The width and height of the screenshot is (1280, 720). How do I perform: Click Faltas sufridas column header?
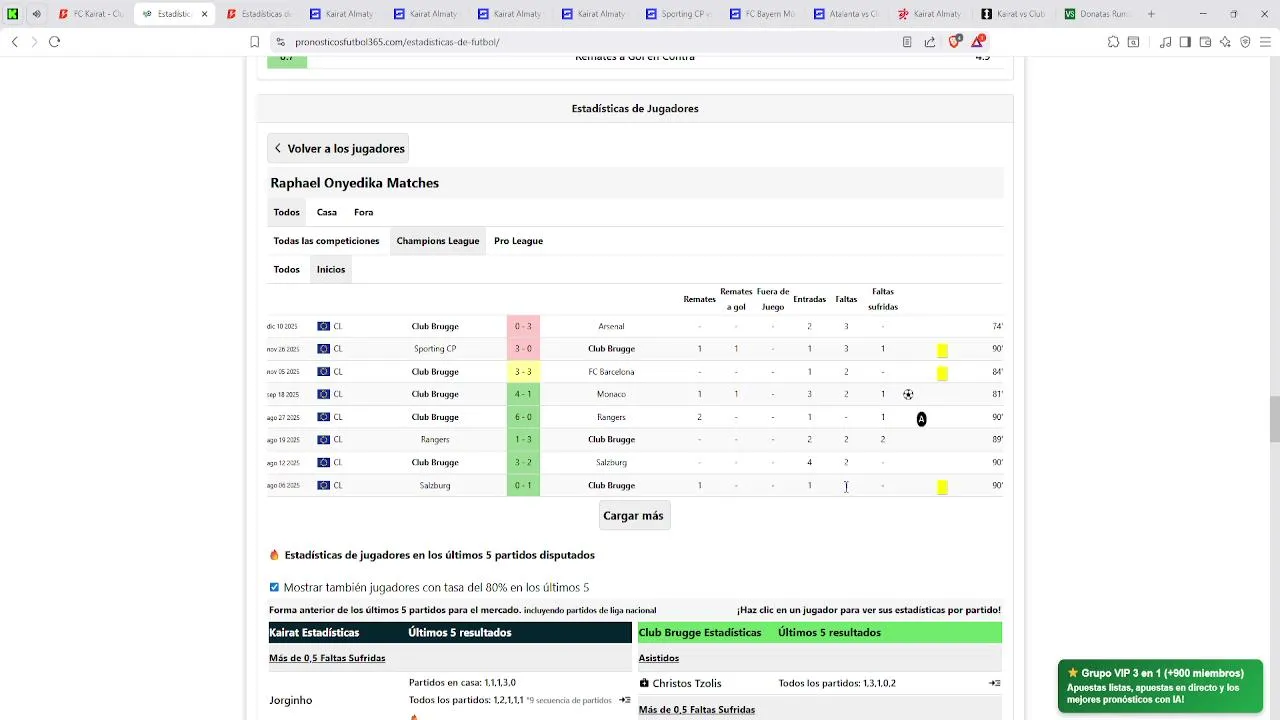(883, 299)
